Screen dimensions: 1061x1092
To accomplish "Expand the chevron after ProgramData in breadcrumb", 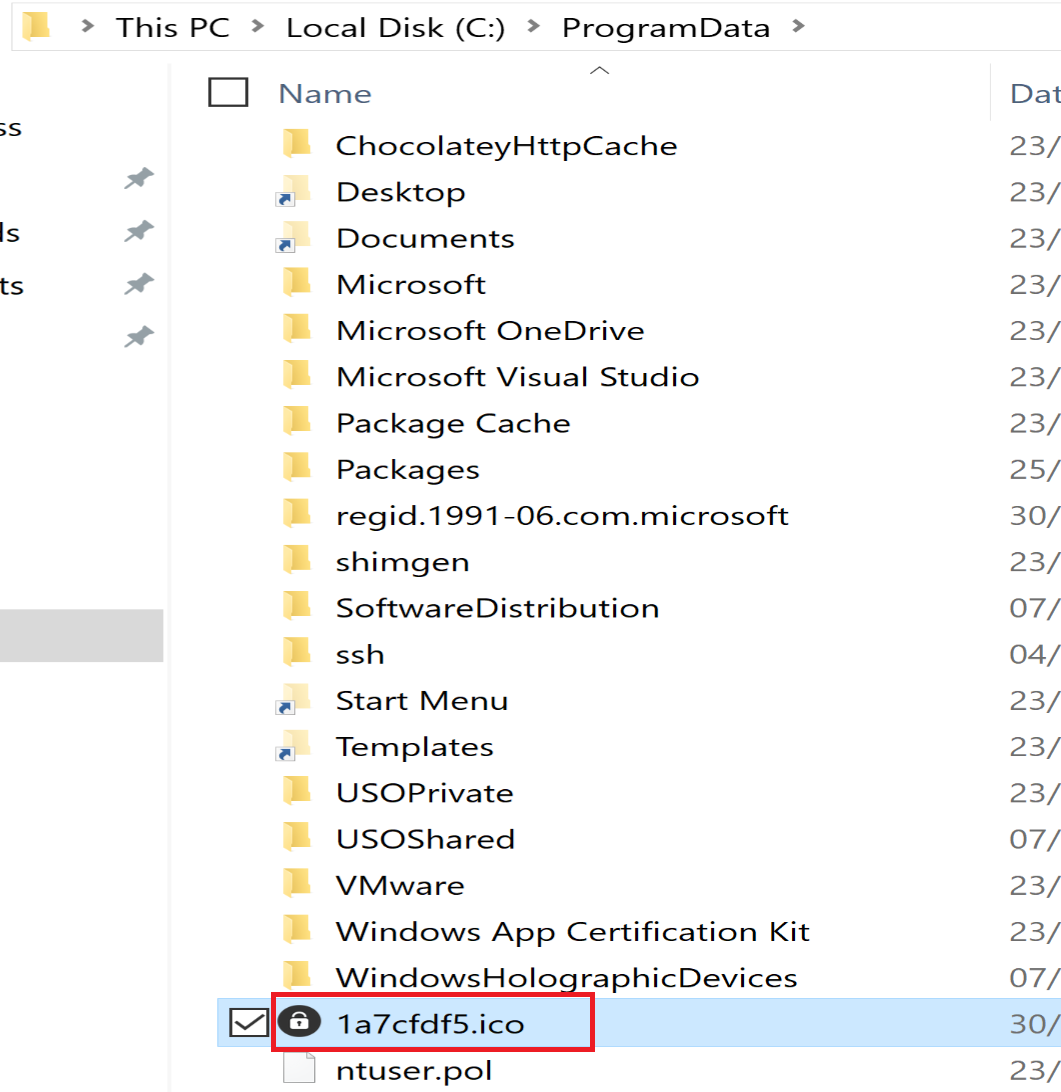I will click(797, 28).
